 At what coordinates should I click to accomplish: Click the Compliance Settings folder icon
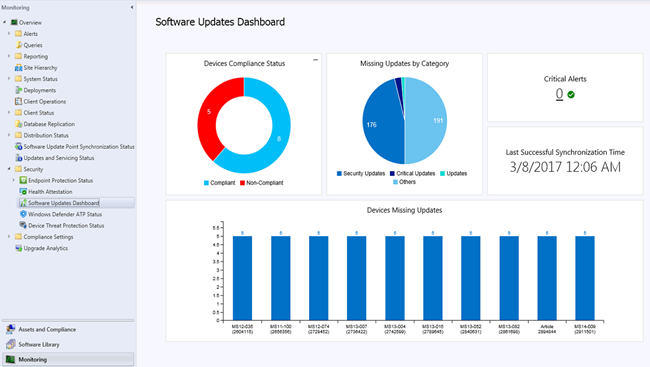[18, 237]
